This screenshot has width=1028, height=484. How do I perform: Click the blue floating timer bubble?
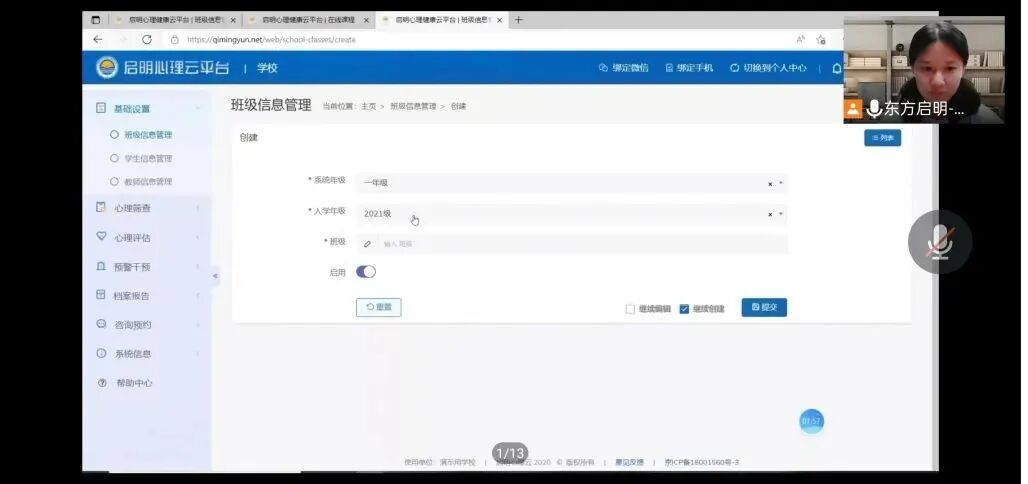811,421
